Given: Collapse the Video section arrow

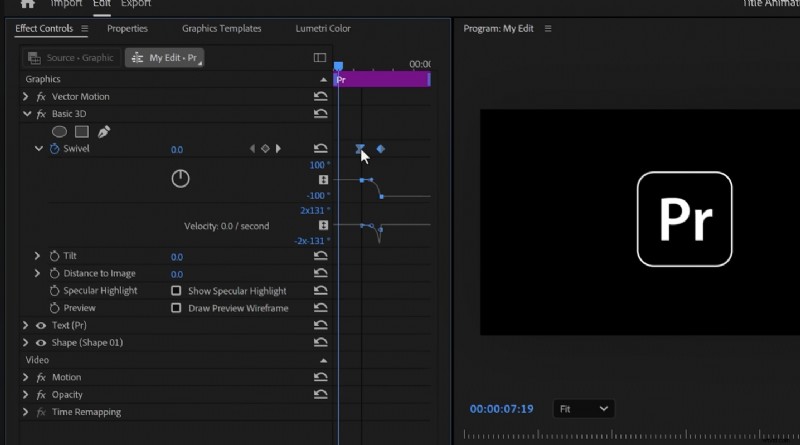Looking at the screenshot, I should coord(323,360).
